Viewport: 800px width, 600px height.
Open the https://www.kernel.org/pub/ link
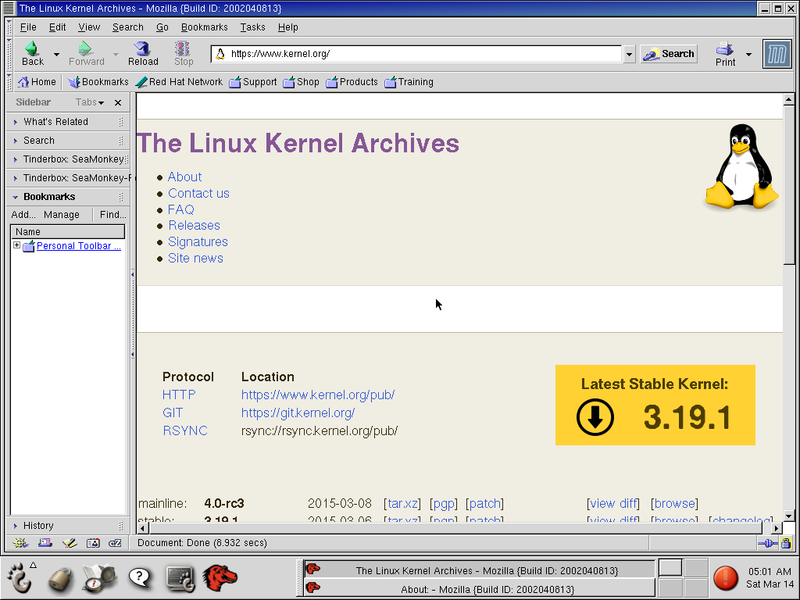pyautogui.click(x=318, y=394)
